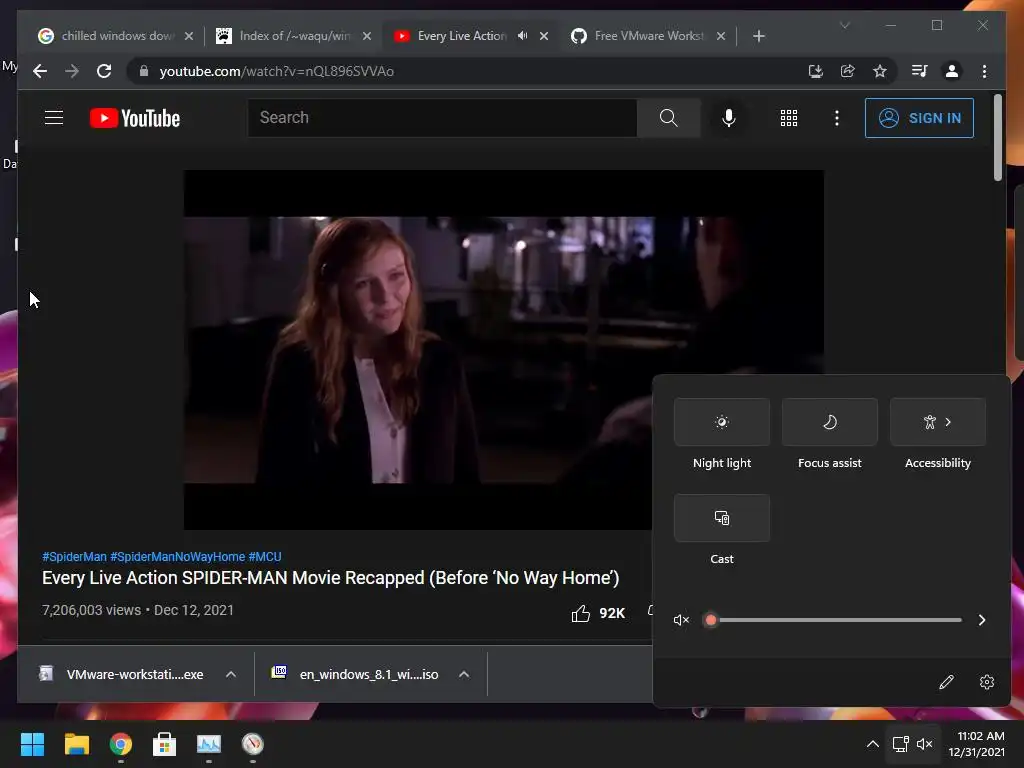Go back in Chrome
The width and height of the screenshot is (1024, 768).
[x=40, y=71]
